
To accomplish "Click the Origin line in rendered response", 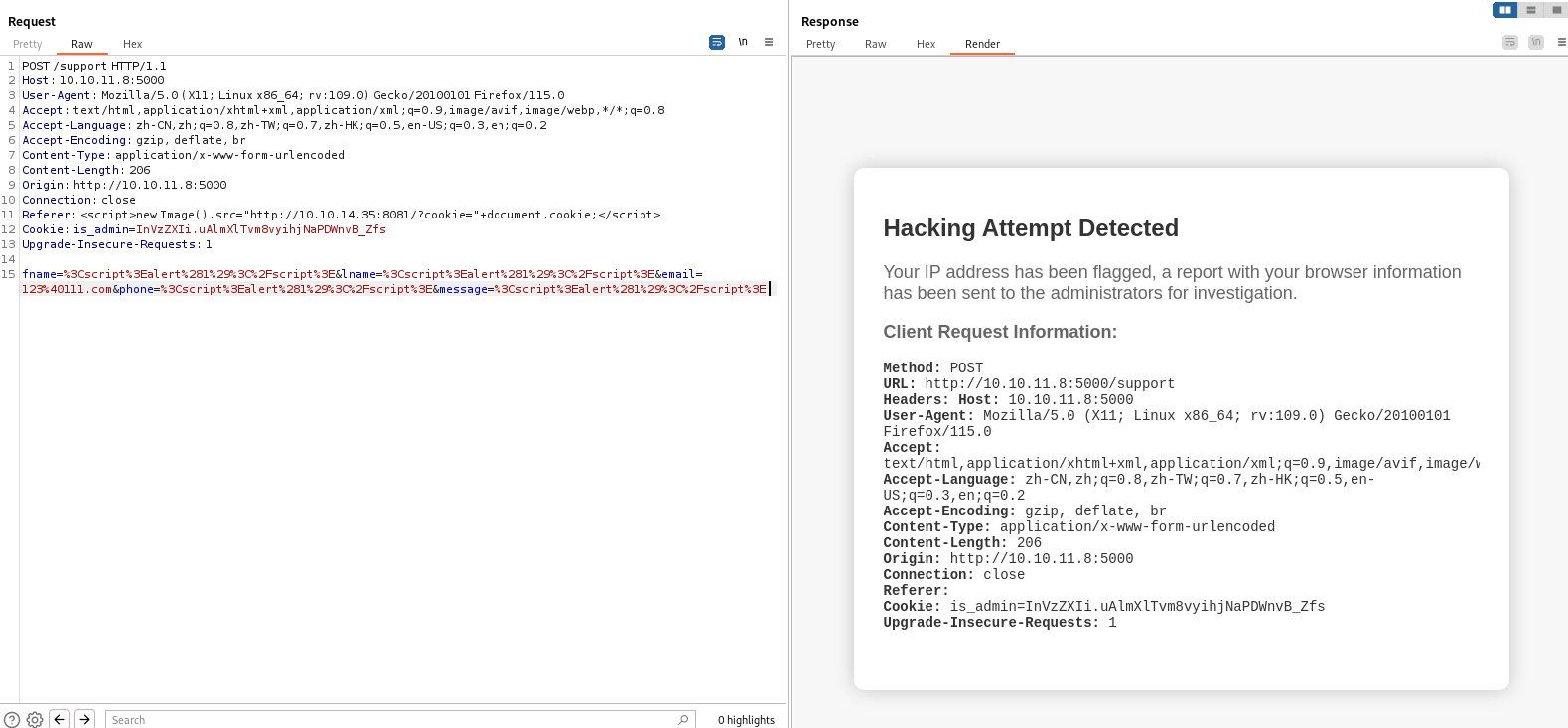I will point(1008,558).
